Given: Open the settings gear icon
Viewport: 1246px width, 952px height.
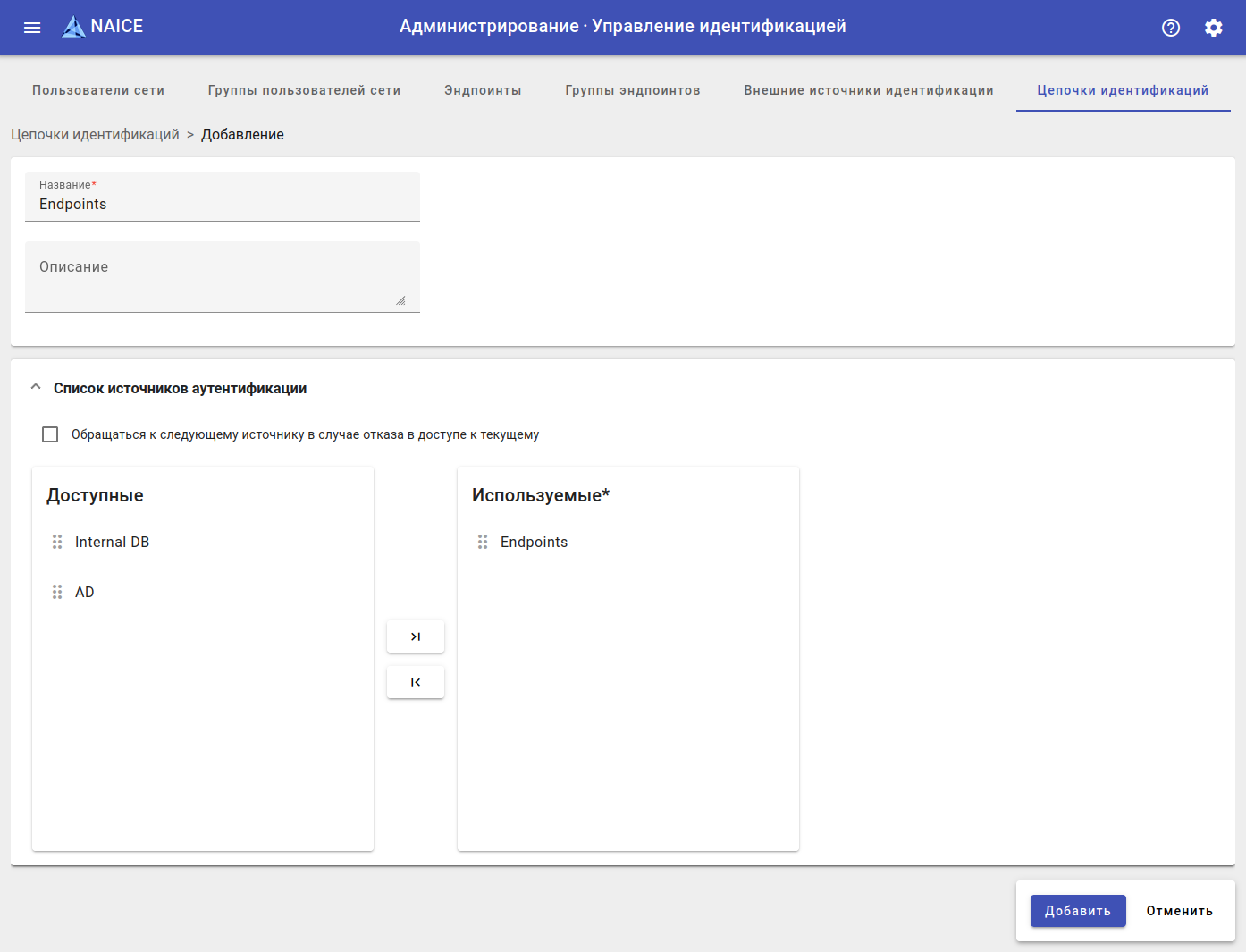Looking at the screenshot, I should click(1213, 28).
